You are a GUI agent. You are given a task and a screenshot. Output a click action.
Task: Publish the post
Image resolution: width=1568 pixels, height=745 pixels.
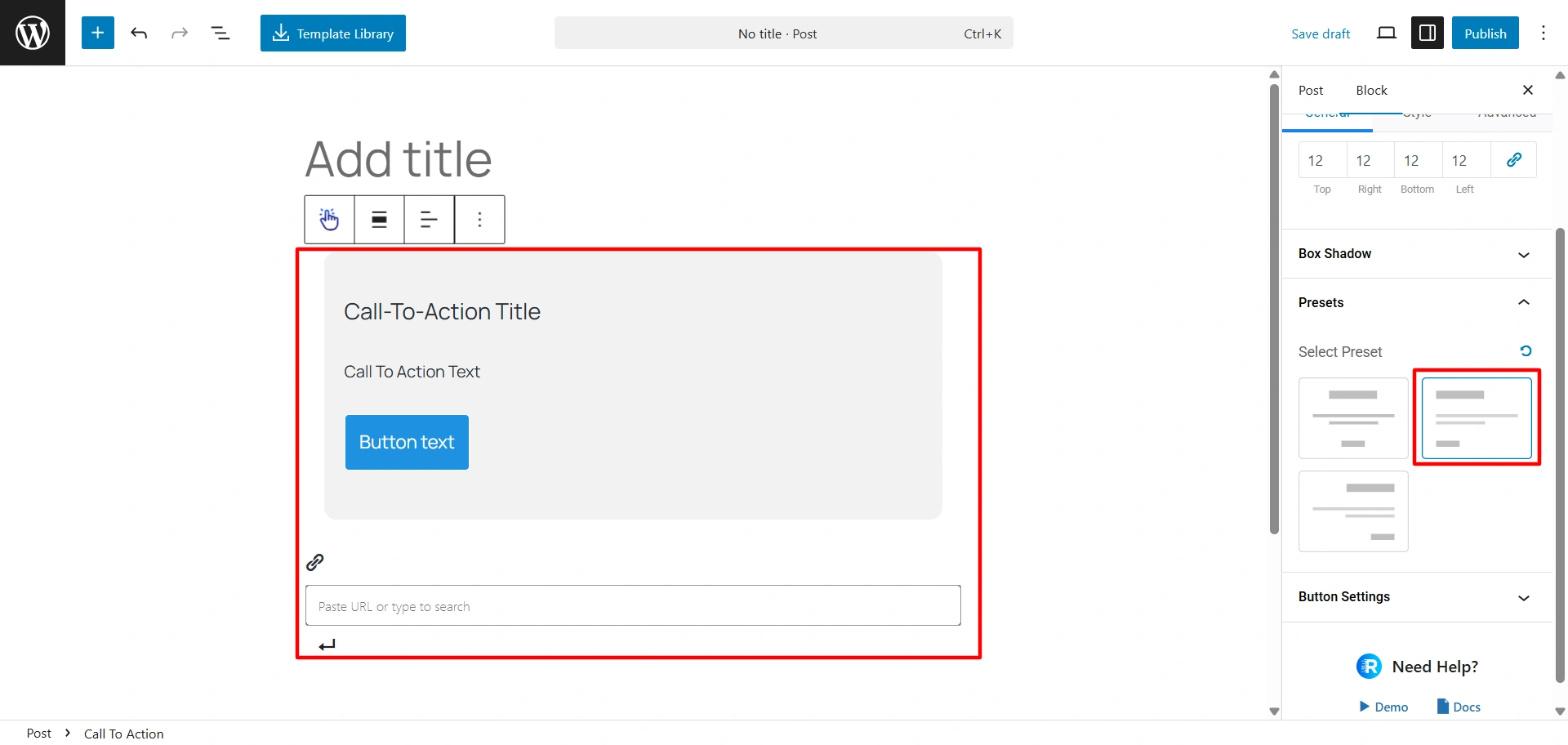[1486, 33]
